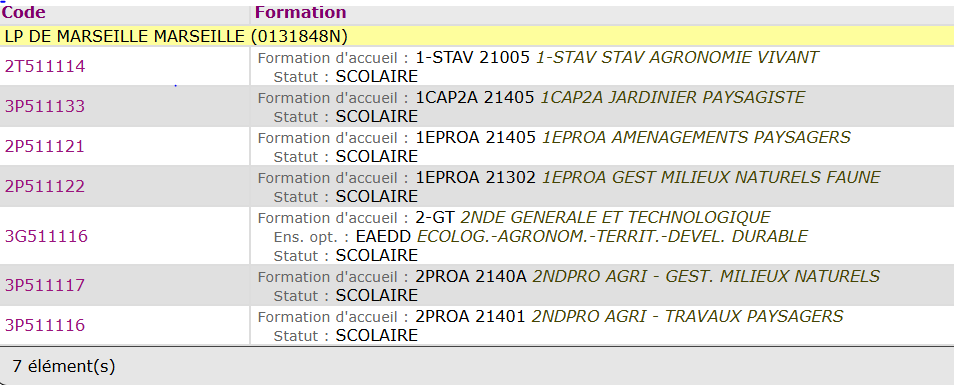954x385 pixels.
Task: Open code link 3P511116
Action: click(x=44, y=325)
